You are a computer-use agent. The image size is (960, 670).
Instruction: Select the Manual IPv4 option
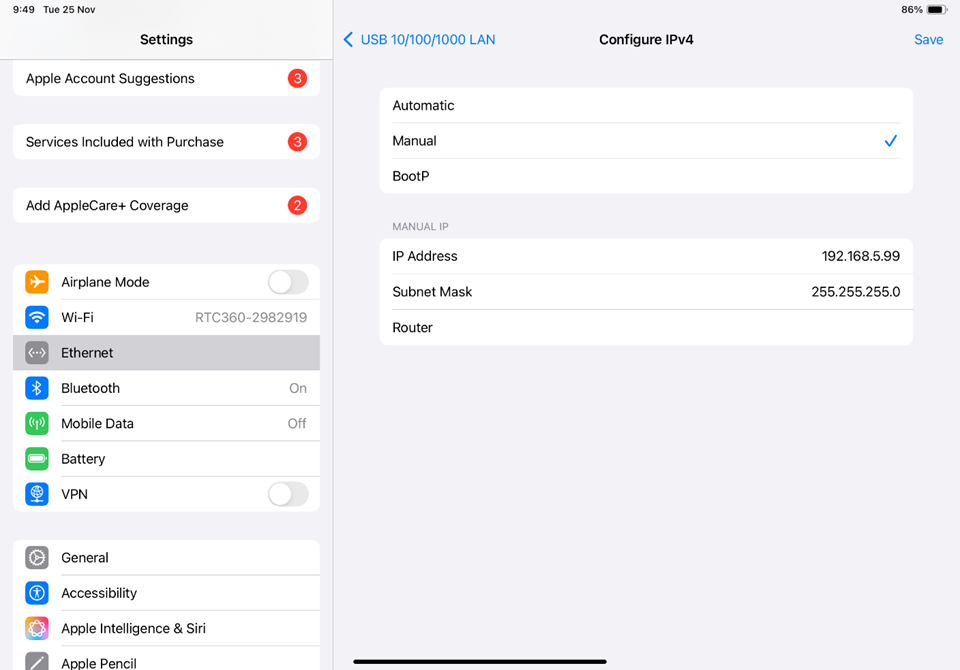[645, 141]
